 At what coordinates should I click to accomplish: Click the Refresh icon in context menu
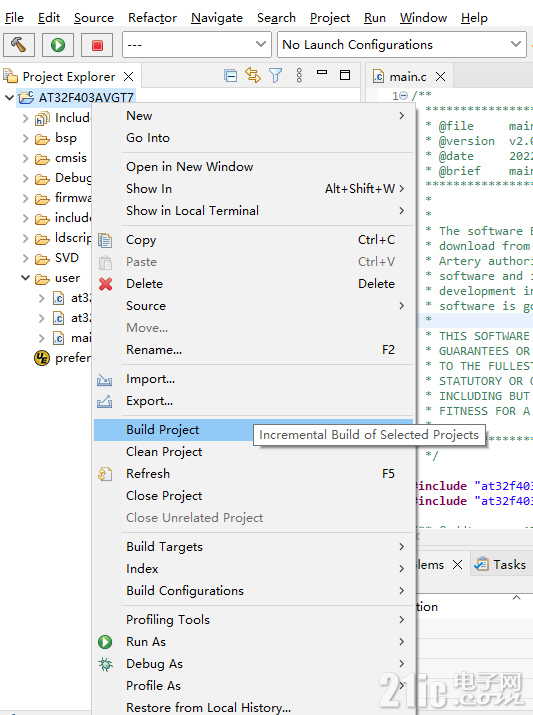105,474
